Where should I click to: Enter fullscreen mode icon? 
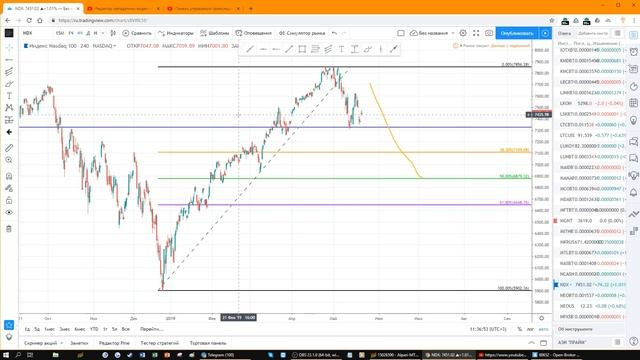coord(476,33)
